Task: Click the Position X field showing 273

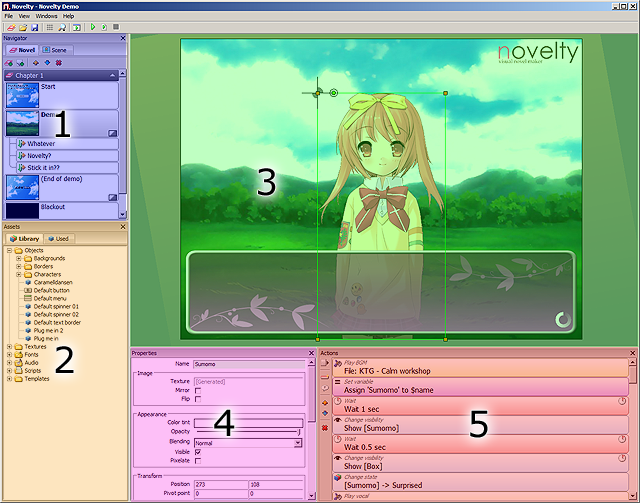Action: point(221,485)
